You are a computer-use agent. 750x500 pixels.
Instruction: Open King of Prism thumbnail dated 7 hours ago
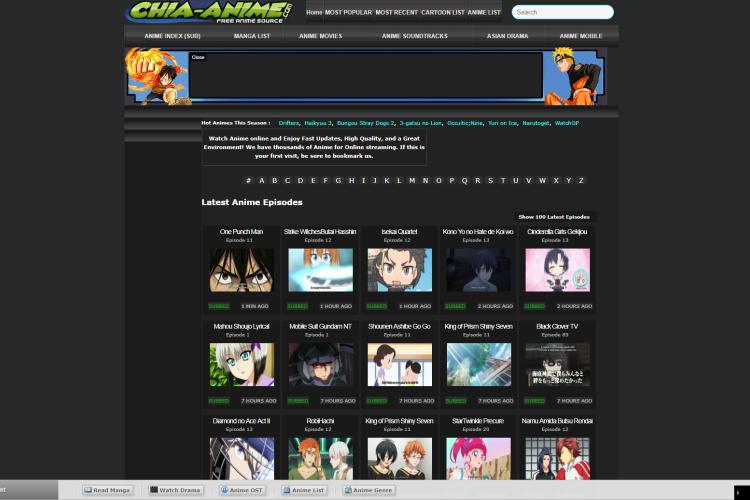pos(478,365)
